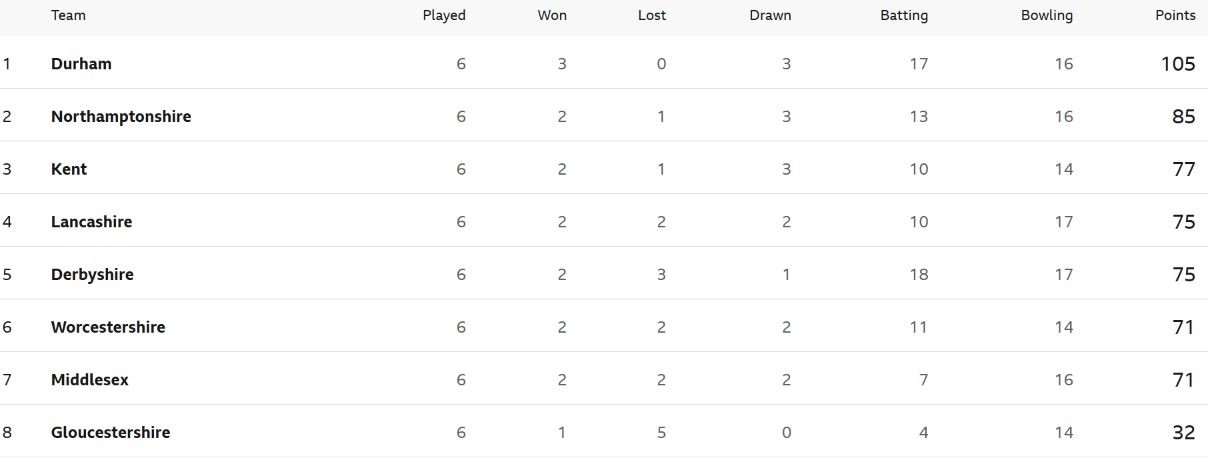Screen dimensions: 1217x458
Task: Open the Lancashire team entry
Action: [91, 221]
